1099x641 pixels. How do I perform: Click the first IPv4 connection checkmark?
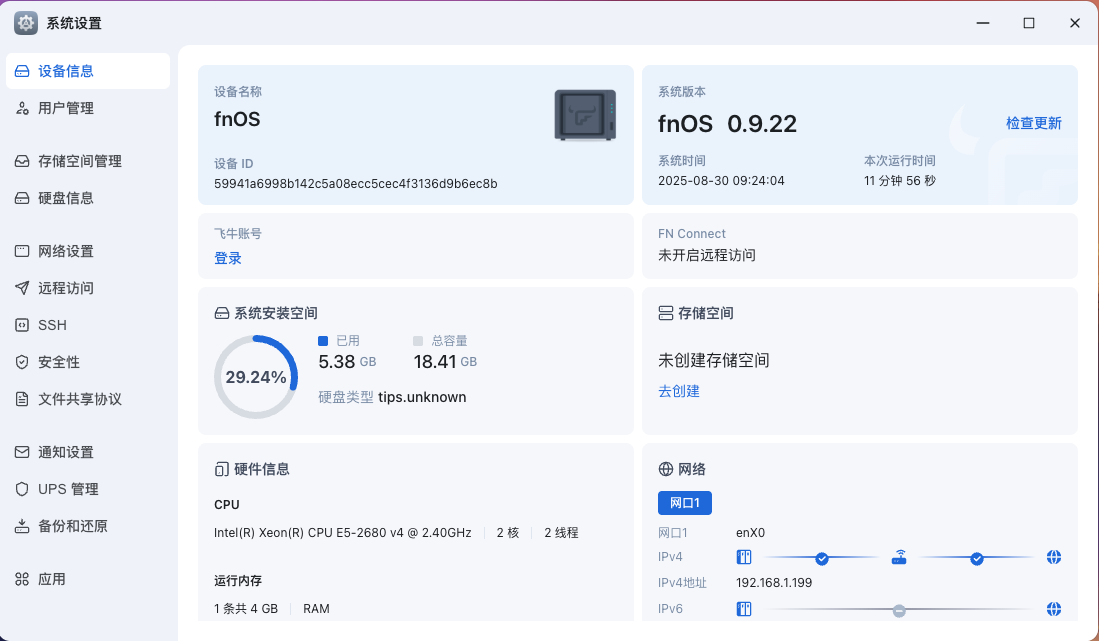[822, 558]
